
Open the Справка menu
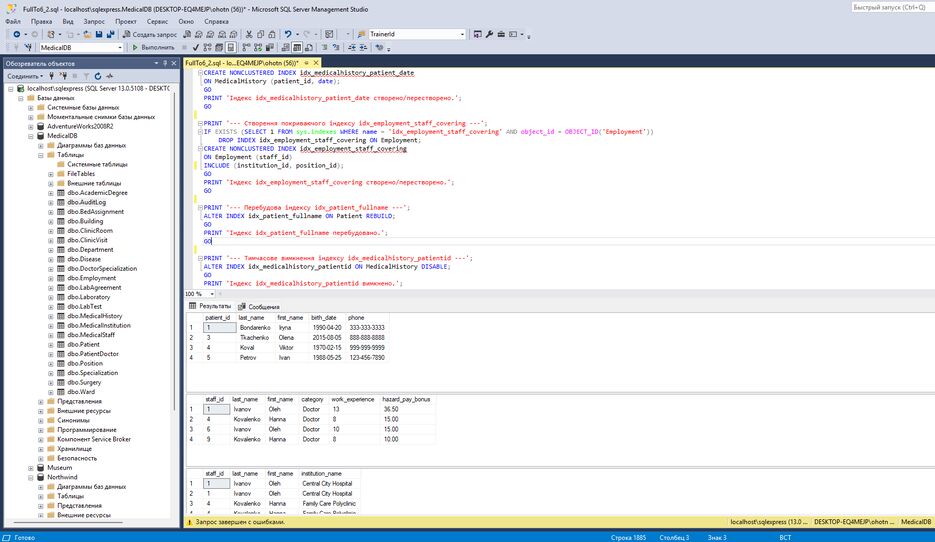[x=216, y=21]
